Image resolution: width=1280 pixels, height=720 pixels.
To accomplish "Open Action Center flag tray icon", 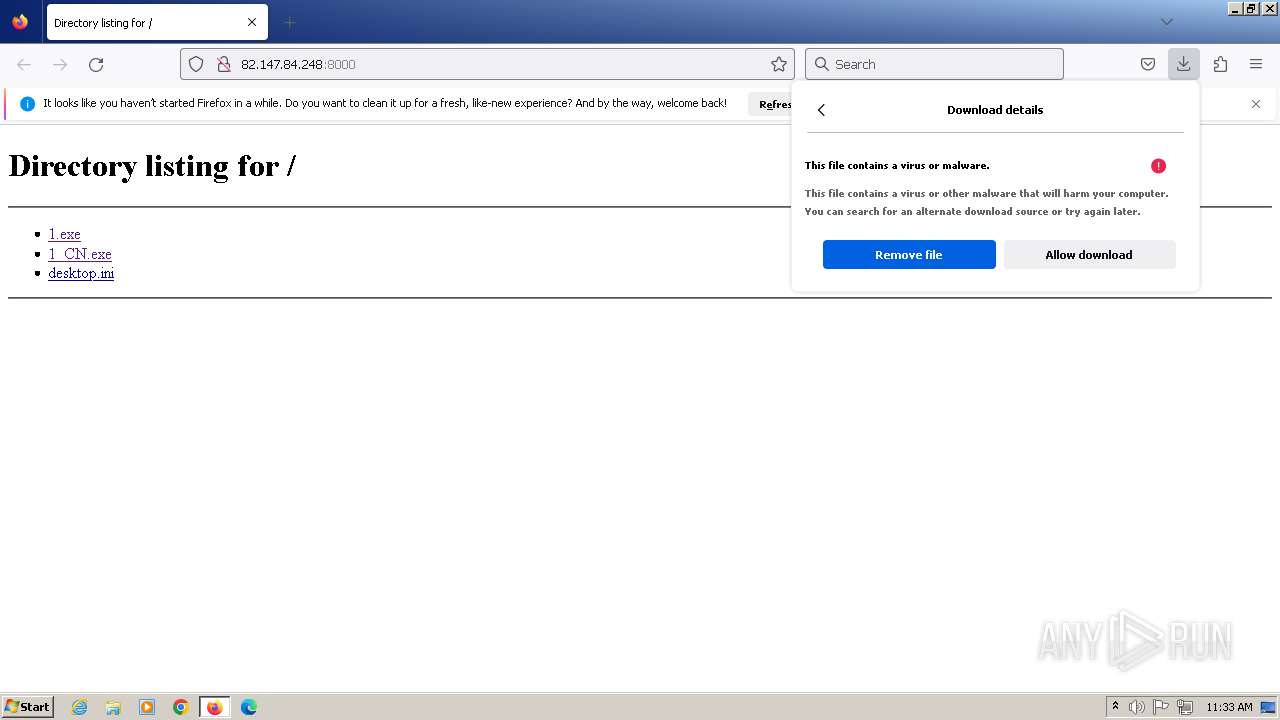I will [1161, 707].
